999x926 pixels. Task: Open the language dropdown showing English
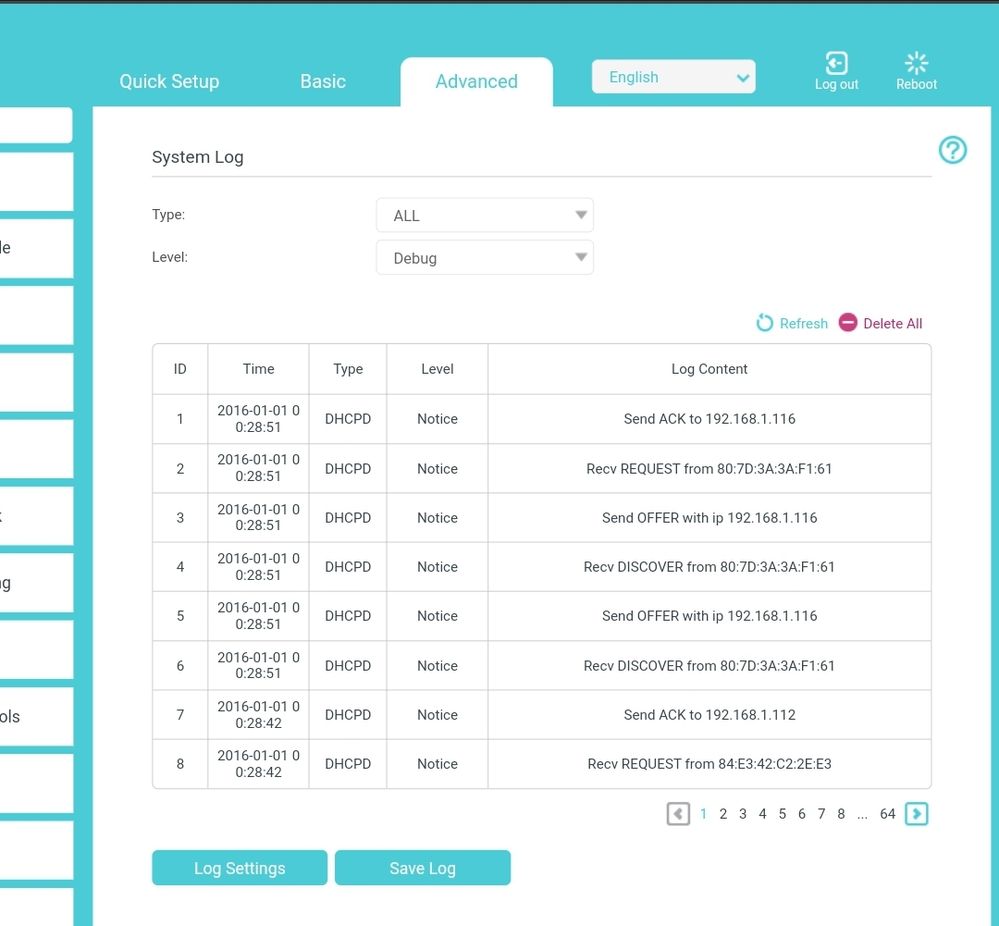point(673,77)
